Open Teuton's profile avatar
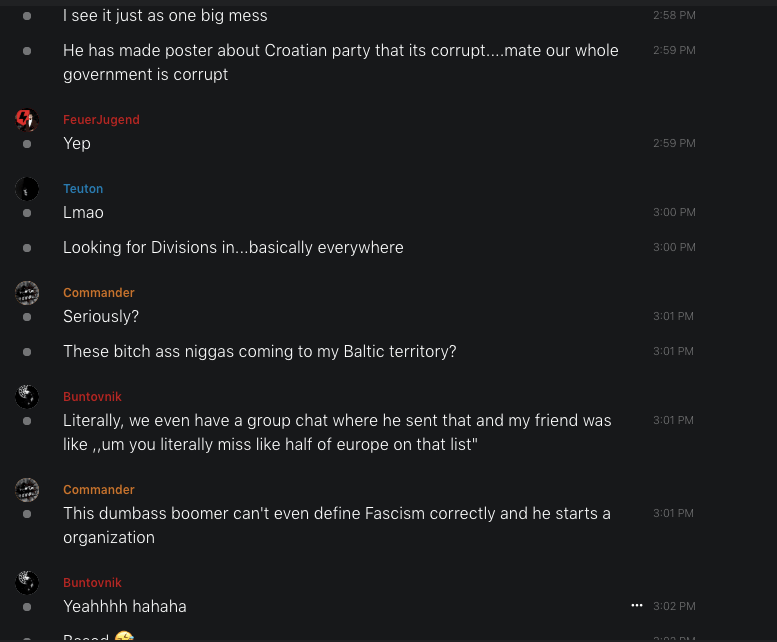This screenshot has width=777, height=642. pos(27,189)
